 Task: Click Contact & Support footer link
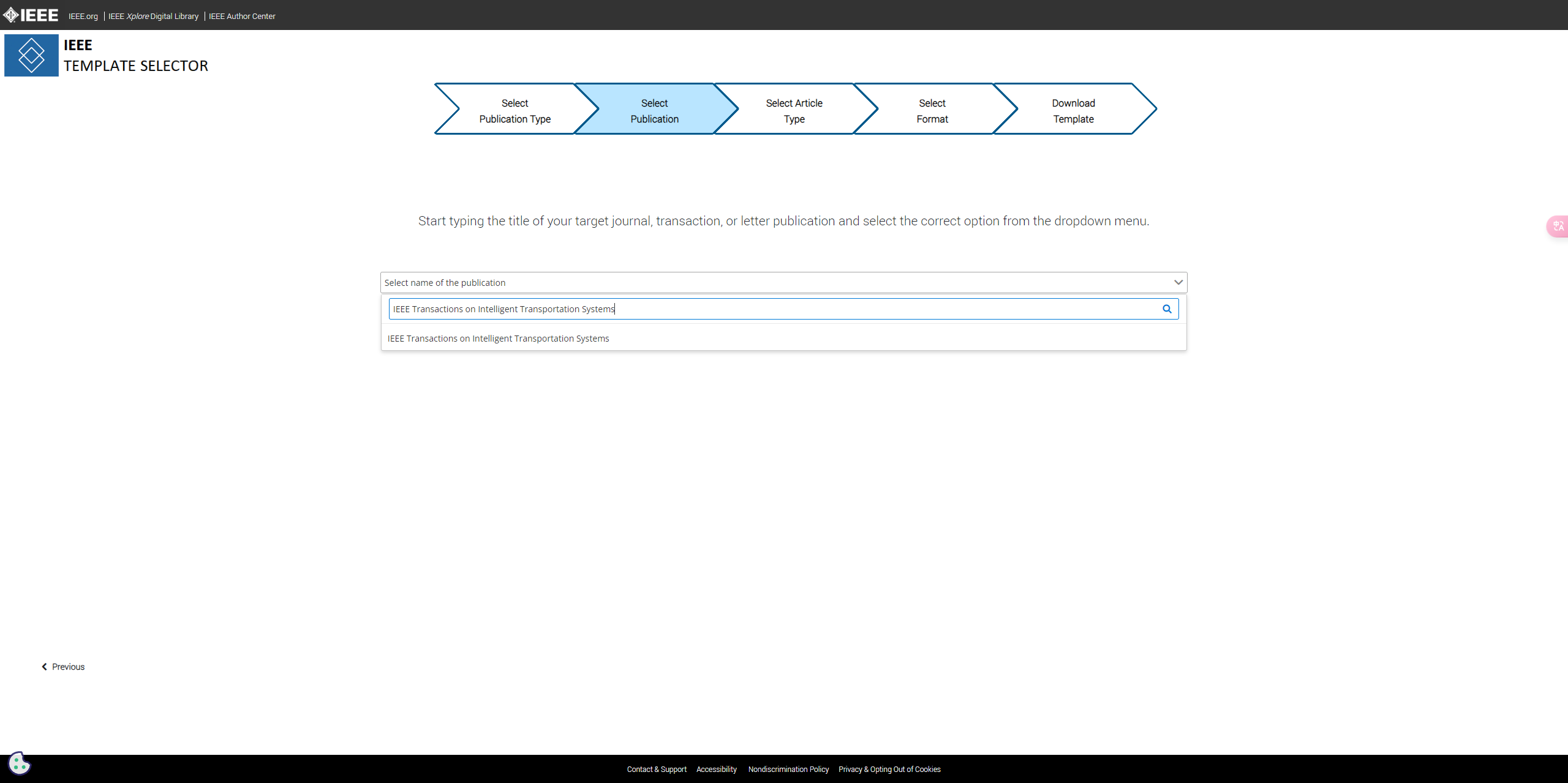coord(656,770)
